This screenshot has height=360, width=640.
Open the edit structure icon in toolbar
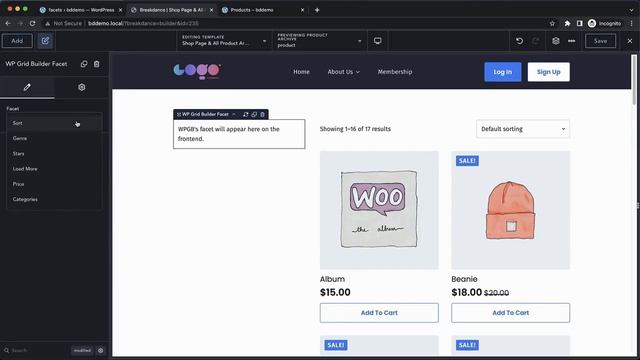tap(45, 41)
